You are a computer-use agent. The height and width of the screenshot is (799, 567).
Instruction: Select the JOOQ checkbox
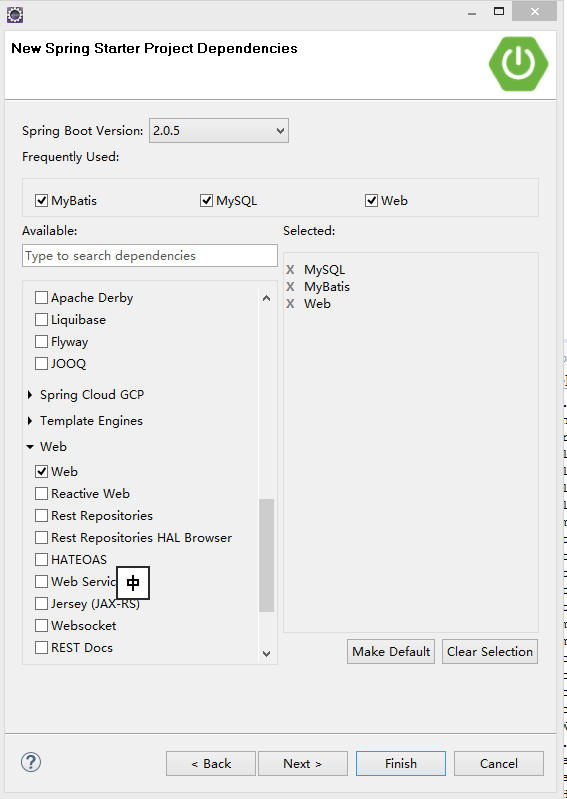coord(41,364)
